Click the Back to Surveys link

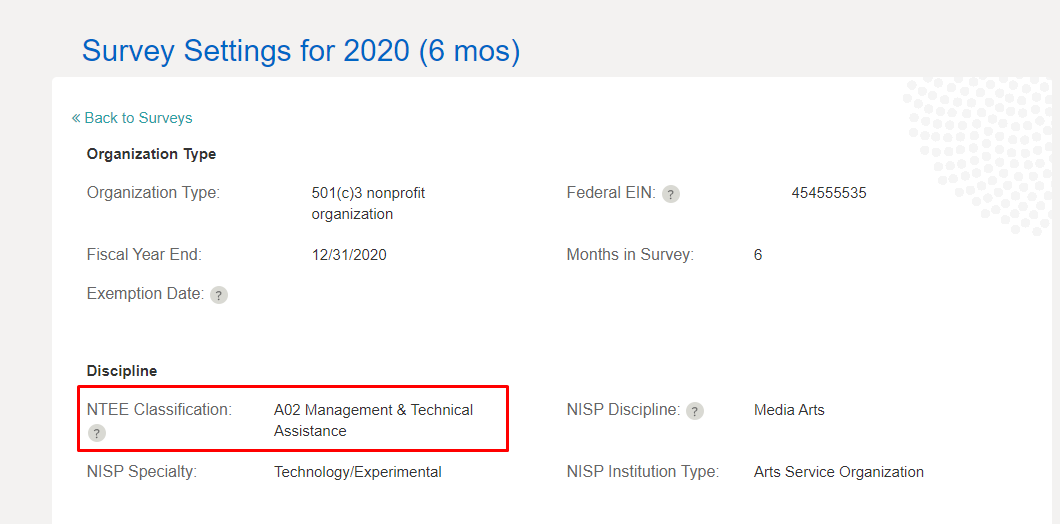pyautogui.click(x=138, y=118)
